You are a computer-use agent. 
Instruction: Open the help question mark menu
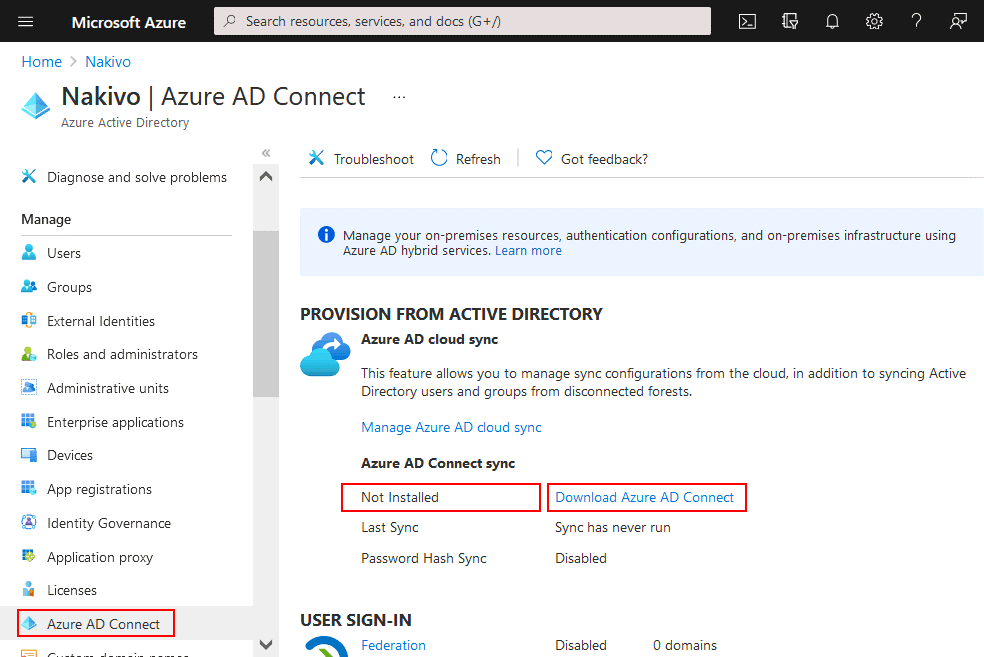click(916, 21)
